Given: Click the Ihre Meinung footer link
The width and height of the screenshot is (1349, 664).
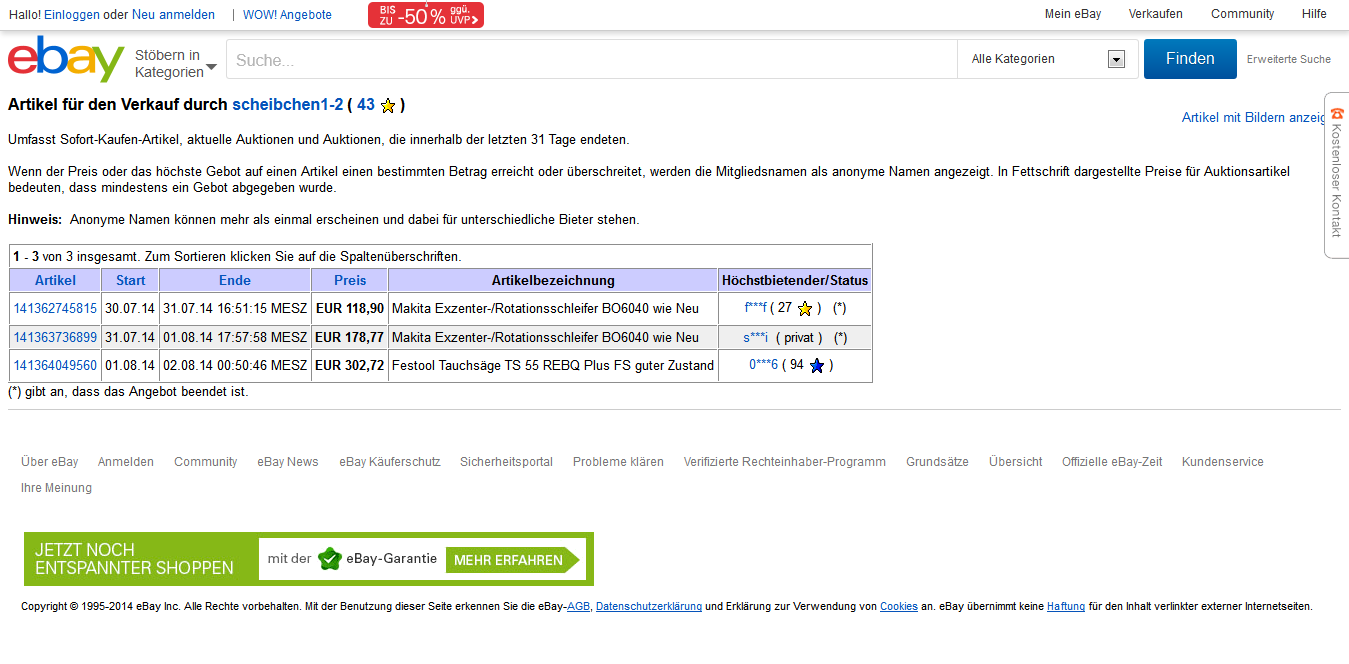Looking at the screenshot, I should (x=56, y=488).
